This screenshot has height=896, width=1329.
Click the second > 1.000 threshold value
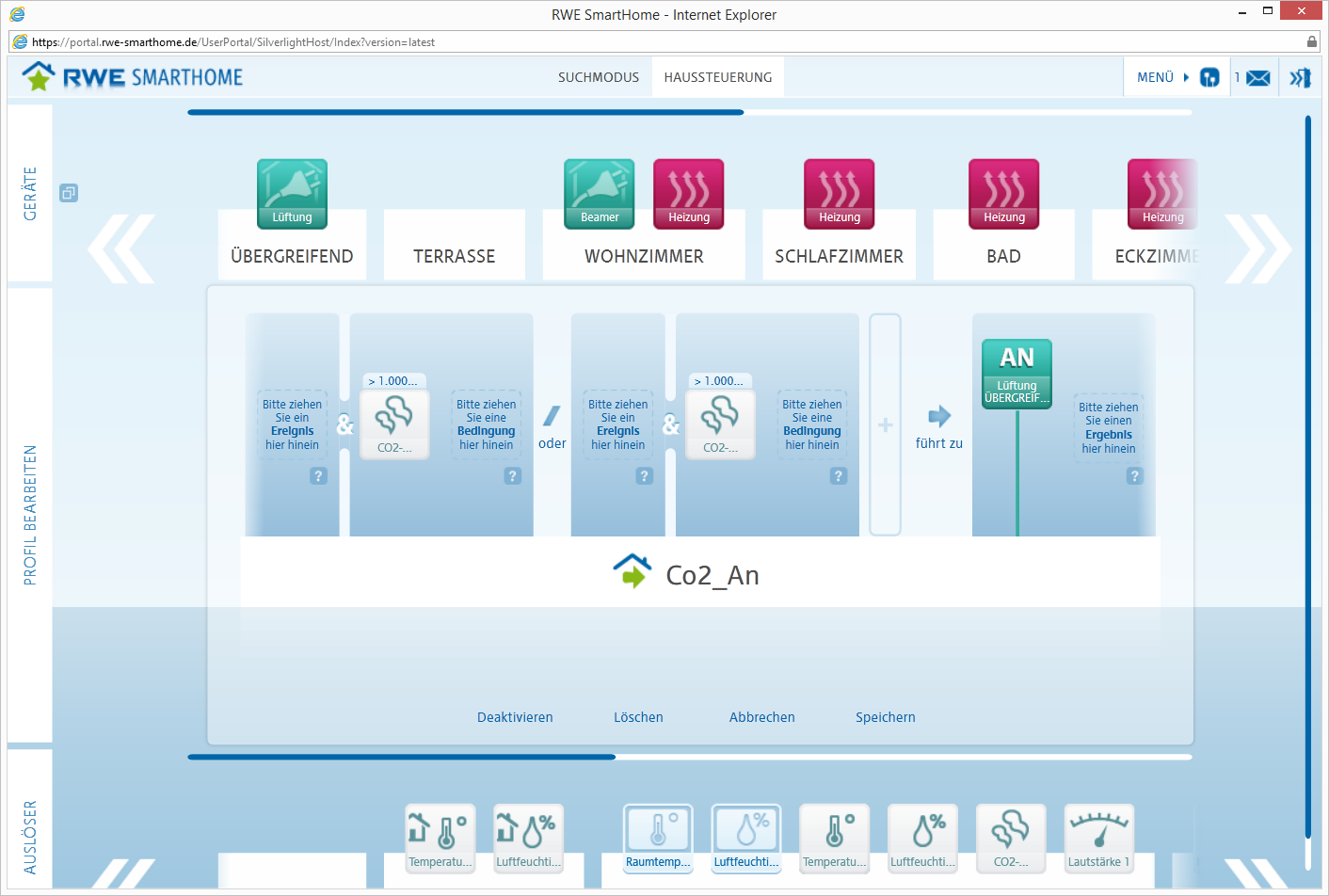click(719, 381)
